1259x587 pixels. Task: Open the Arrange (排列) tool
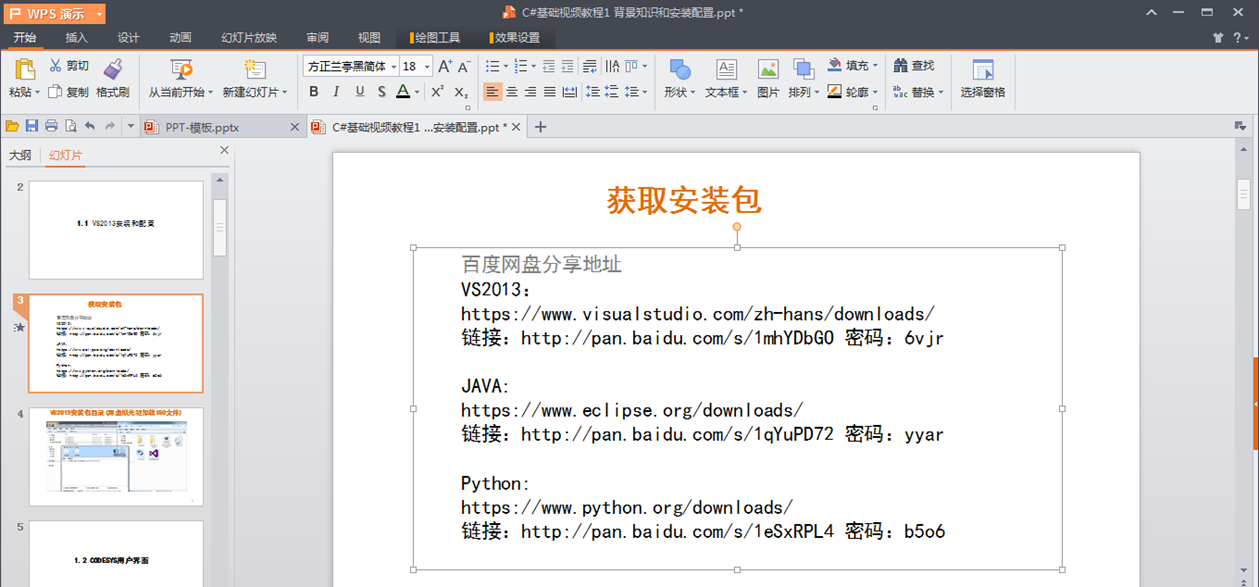[x=803, y=78]
